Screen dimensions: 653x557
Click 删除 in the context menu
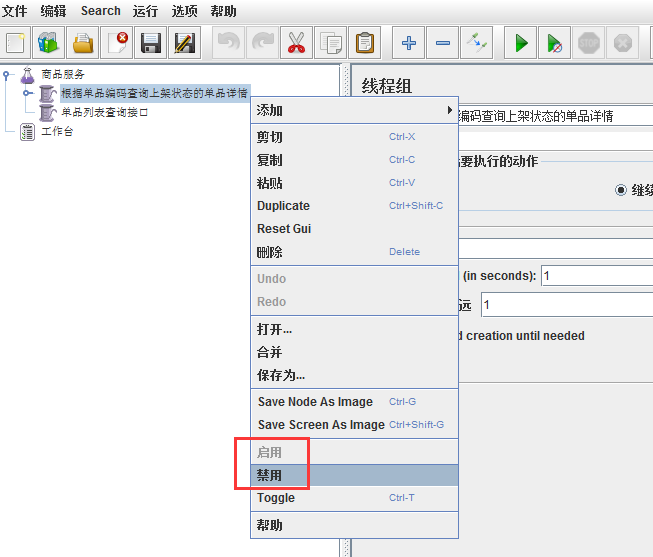[270, 252]
